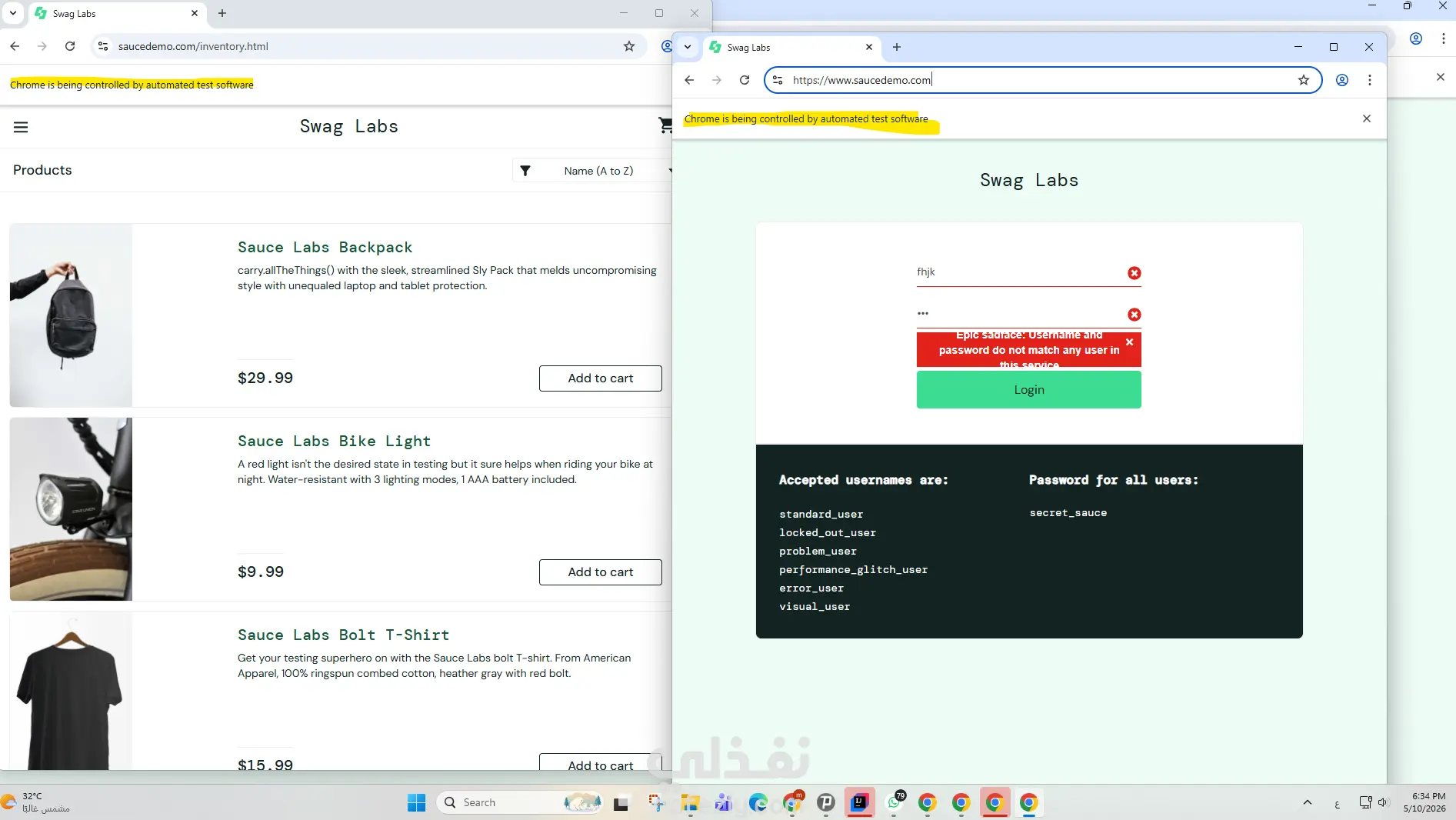Open the volume control in the system tray
Image resolution: width=1456 pixels, height=820 pixels.
point(1383,802)
